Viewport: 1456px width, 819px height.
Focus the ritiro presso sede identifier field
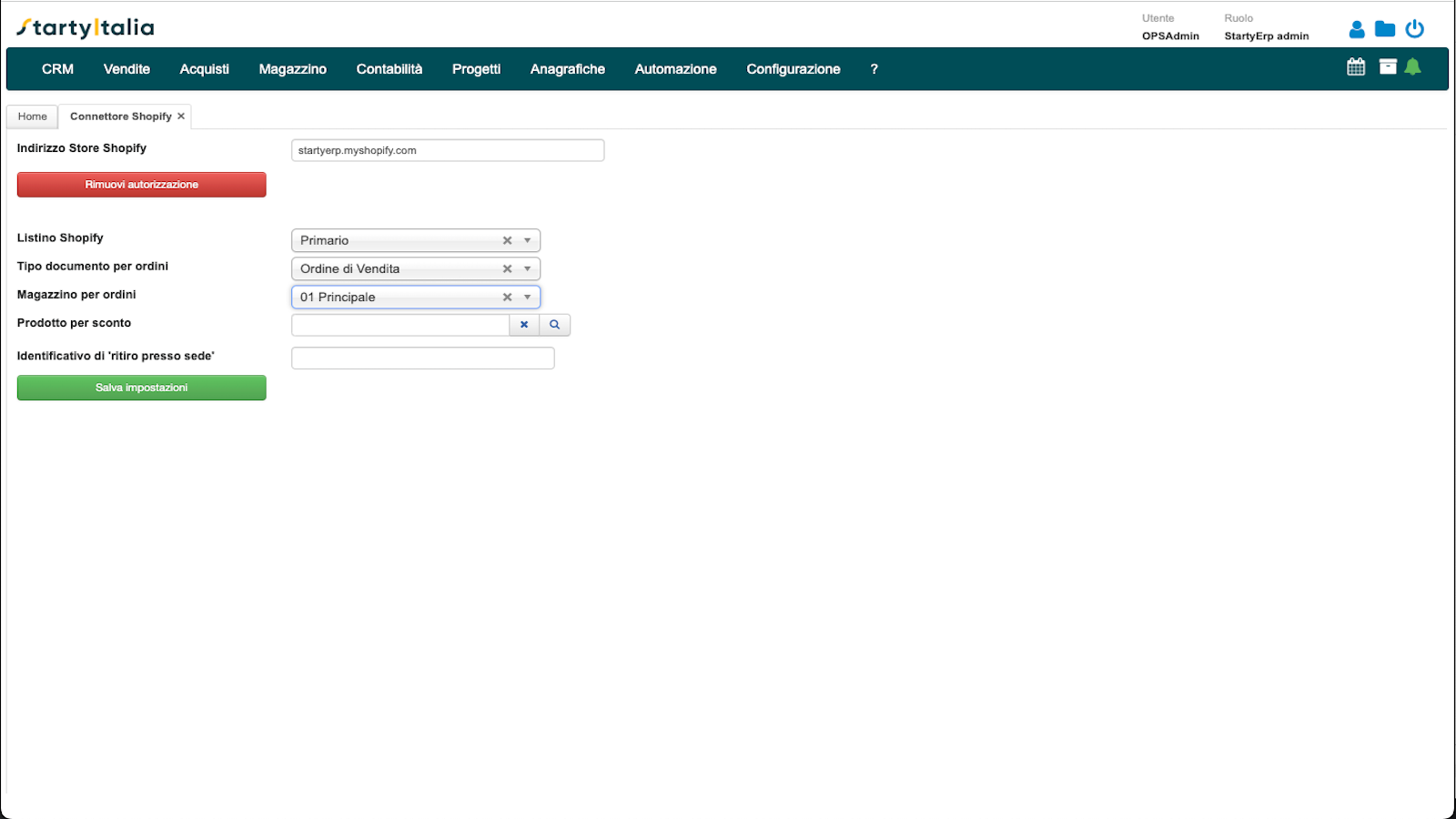click(423, 358)
